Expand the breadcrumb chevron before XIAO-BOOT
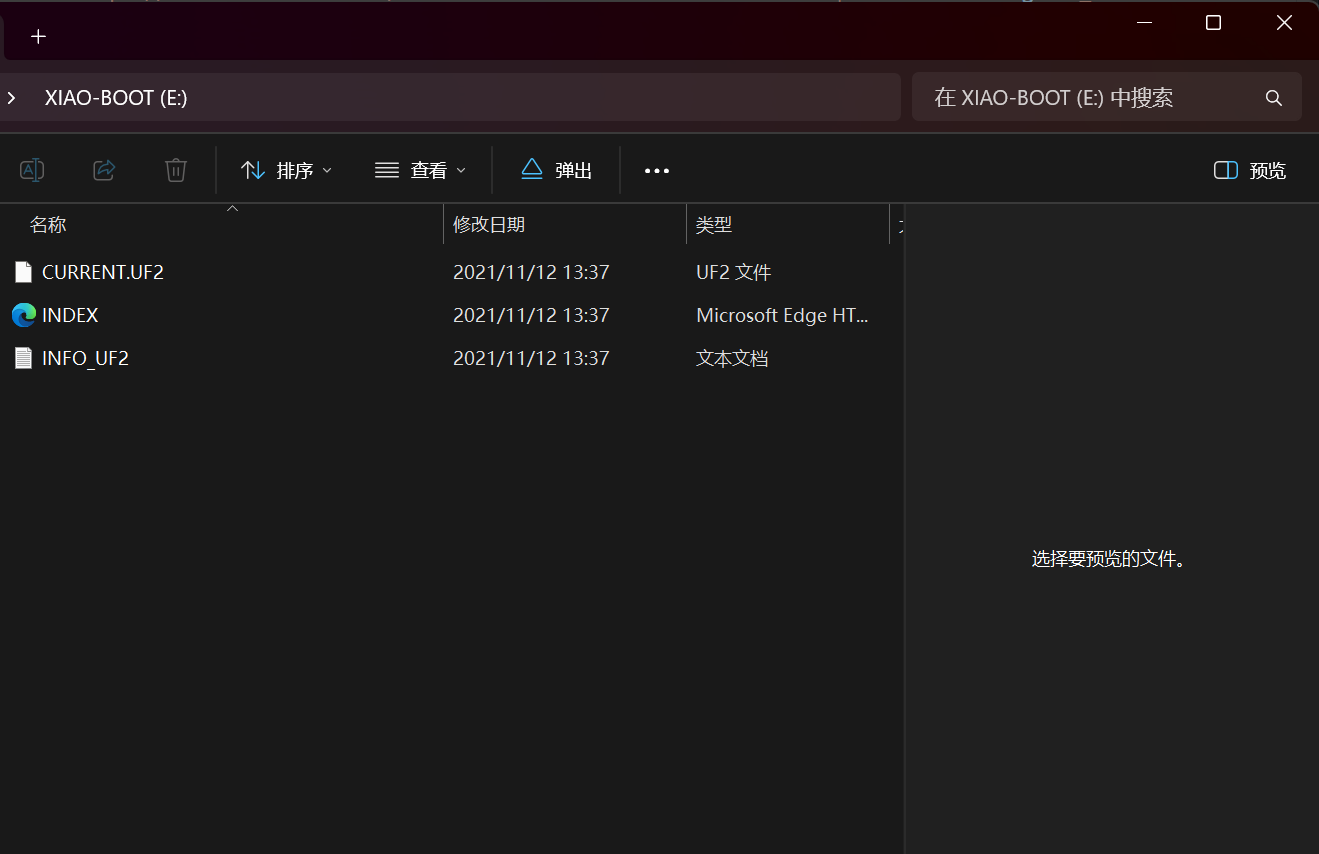Viewport: 1319px width, 854px height. (x=12, y=98)
